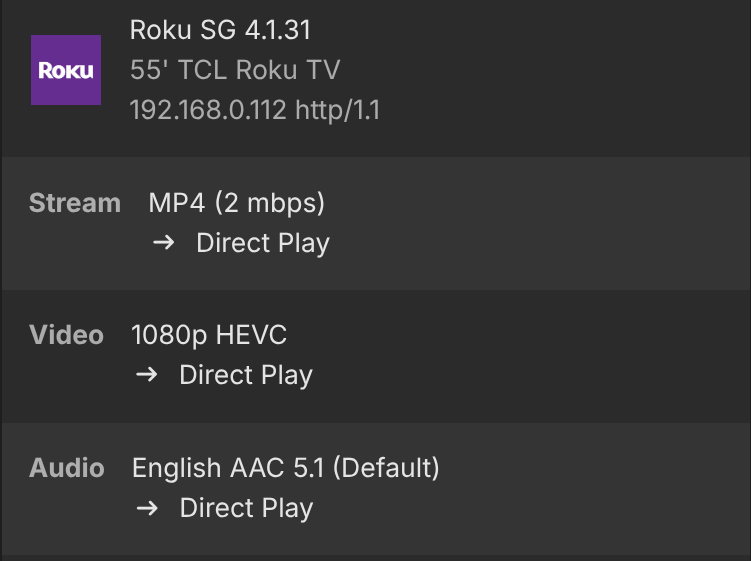The width and height of the screenshot is (751, 561).
Task: Click the Audio row label
Action: click(x=66, y=467)
